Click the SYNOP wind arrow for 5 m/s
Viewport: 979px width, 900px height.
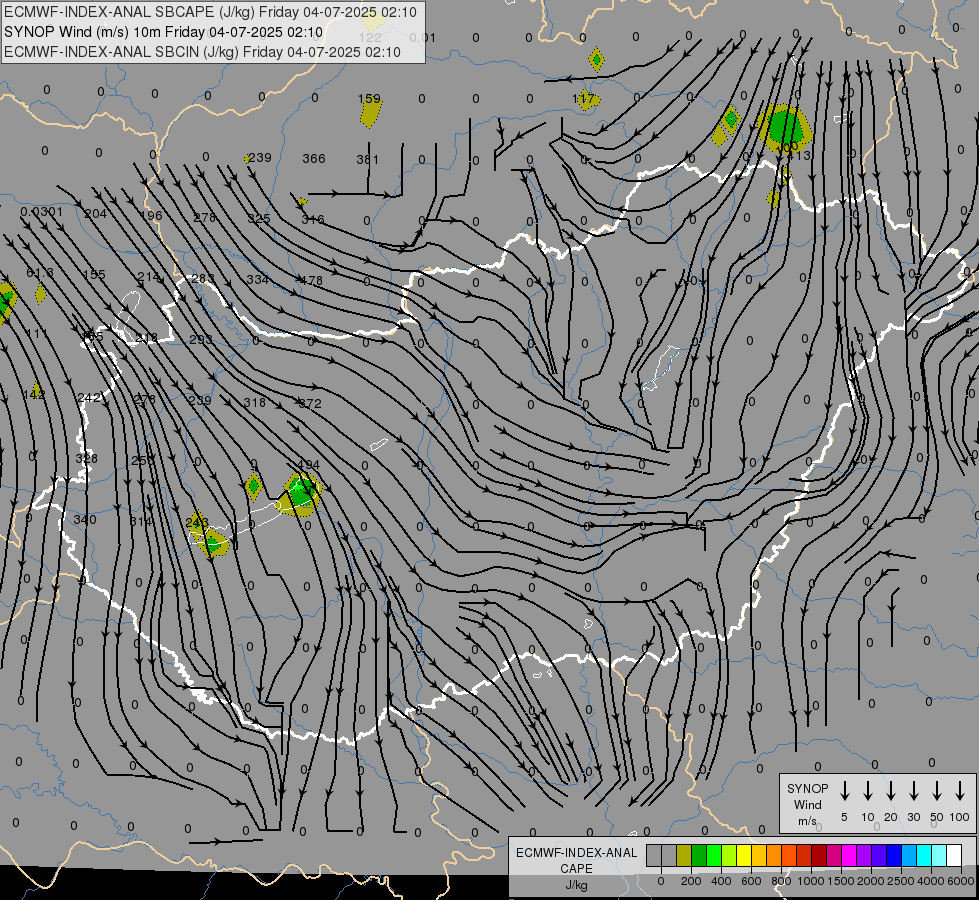point(844,791)
